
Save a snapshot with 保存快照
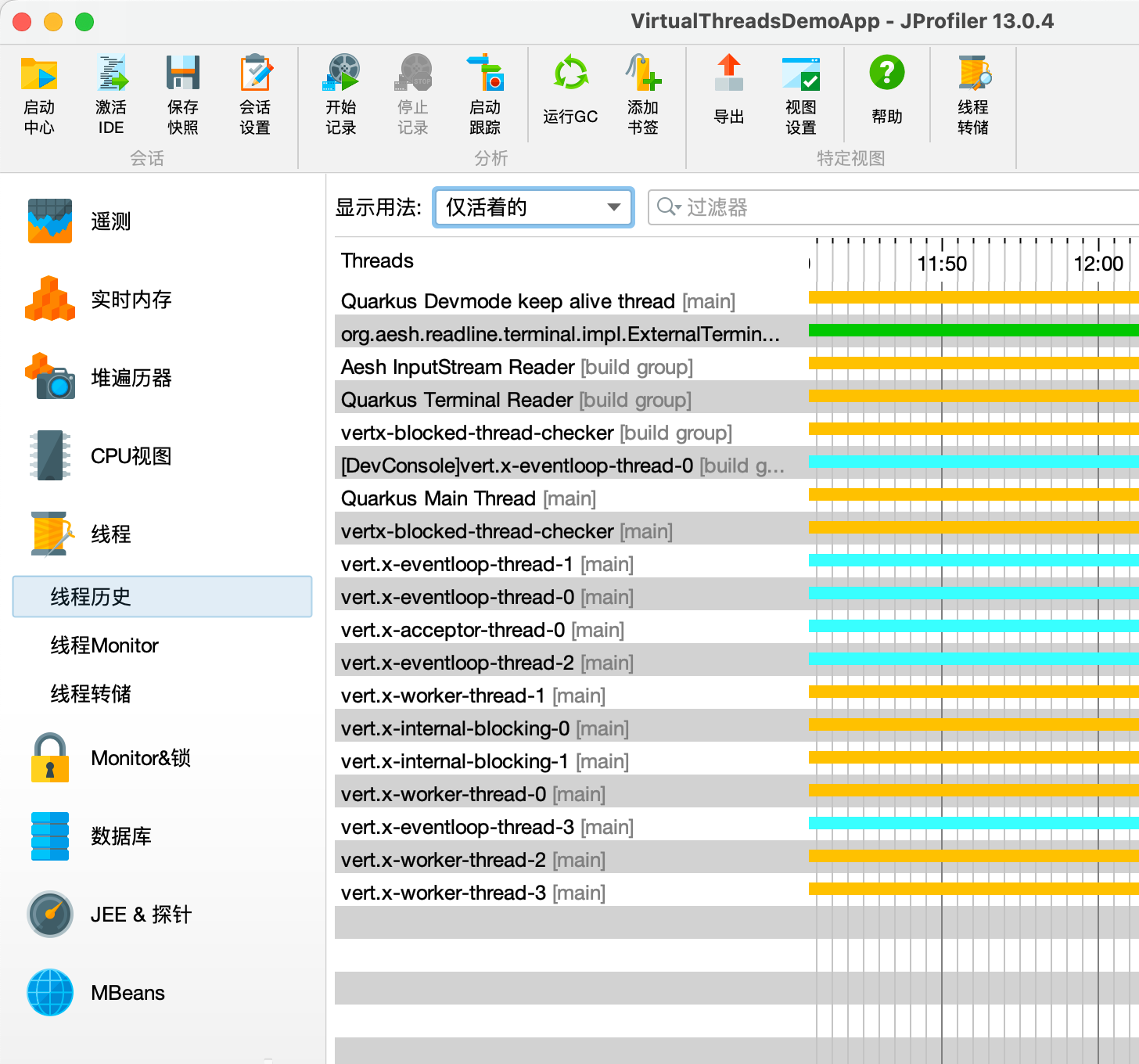click(183, 95)
